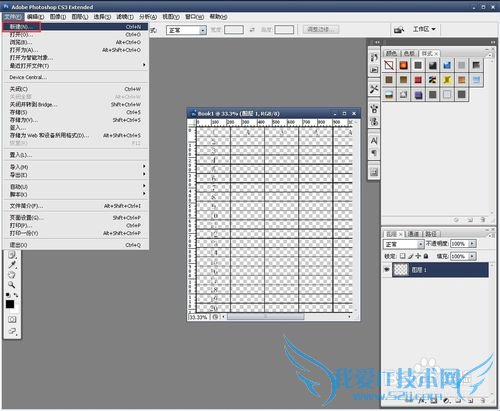The image size is (500, 411).
Task: Choose 存储(S) menu entry
Action: click(75, 112)
